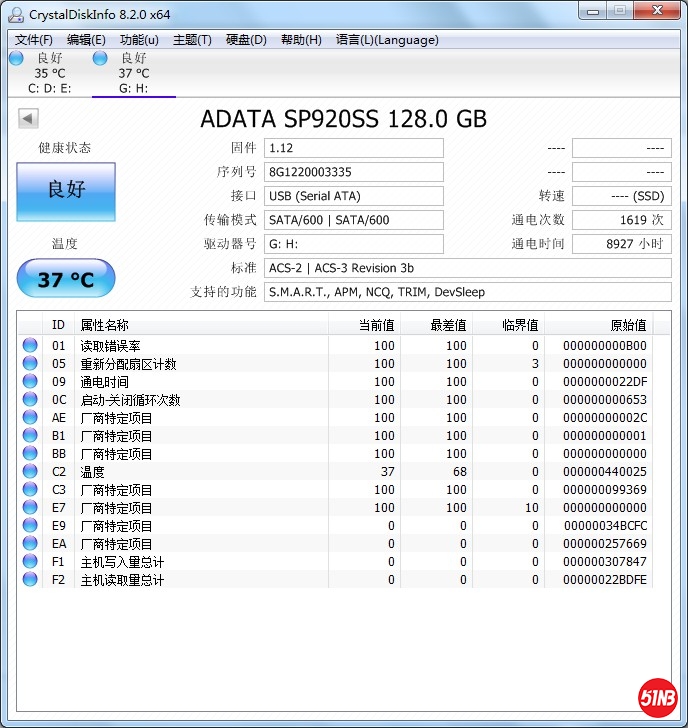Screen dimensions: 688x728
Task: Open the 主题(T) menu
Action: pos(192,40)
